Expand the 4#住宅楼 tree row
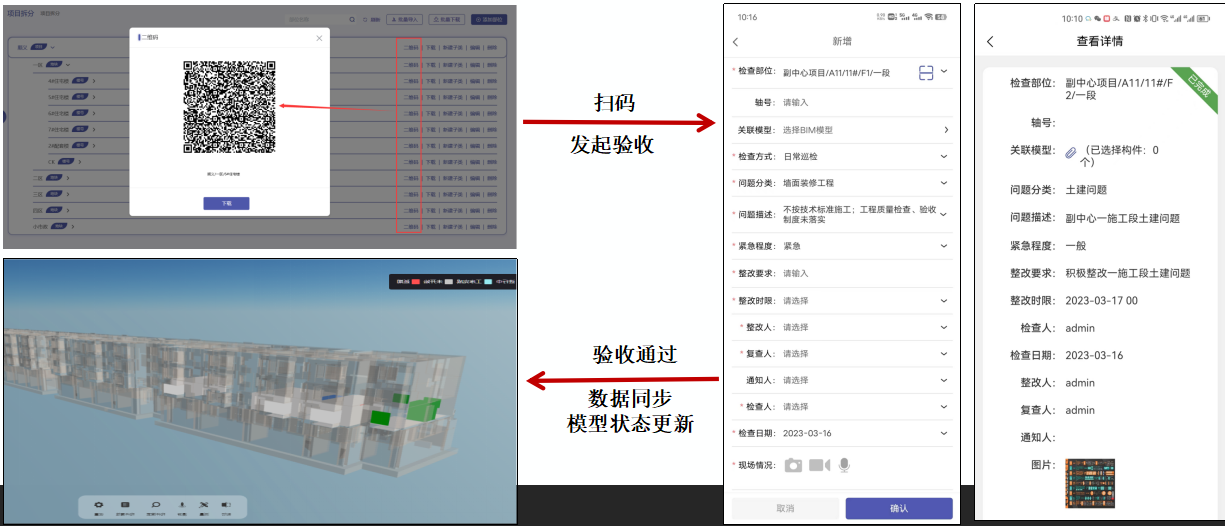Image resolution: width=1225 pixels, height=526 pixels. pyautogui.click(x=93, y=81)
